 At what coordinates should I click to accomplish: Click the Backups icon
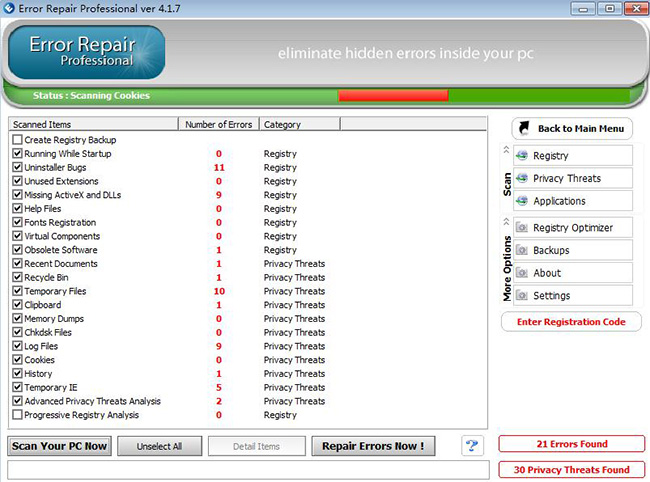522,250
